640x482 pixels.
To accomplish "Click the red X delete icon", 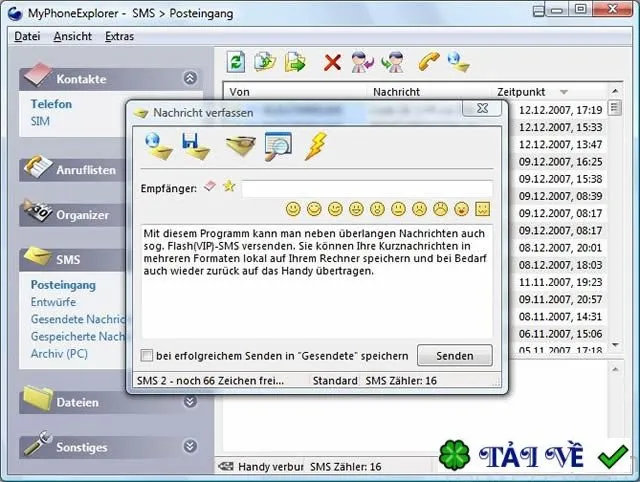I will pyautogui.click(x=332, y=63).
